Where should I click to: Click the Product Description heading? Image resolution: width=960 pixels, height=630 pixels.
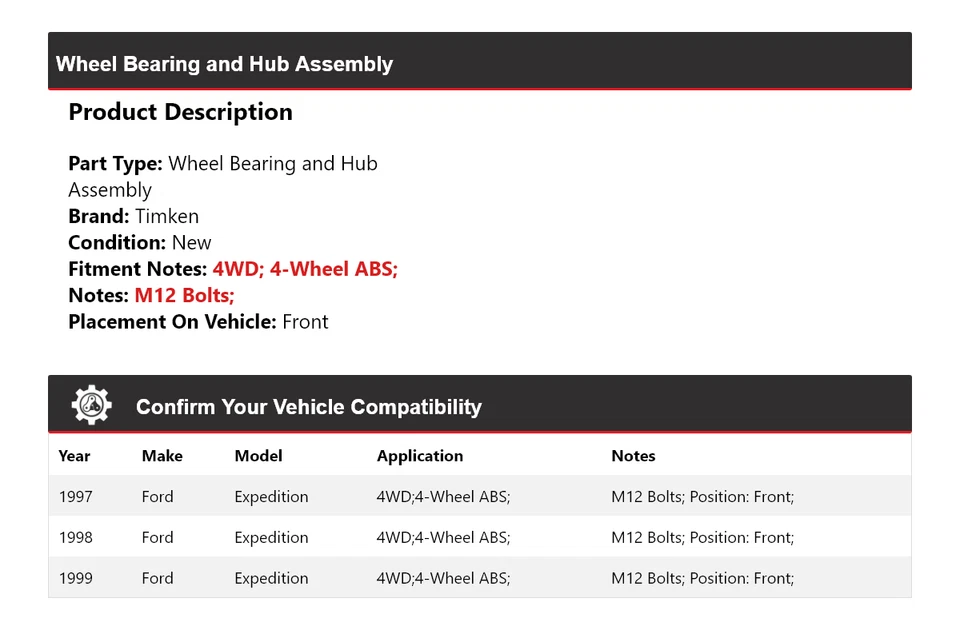coord(180,112)
